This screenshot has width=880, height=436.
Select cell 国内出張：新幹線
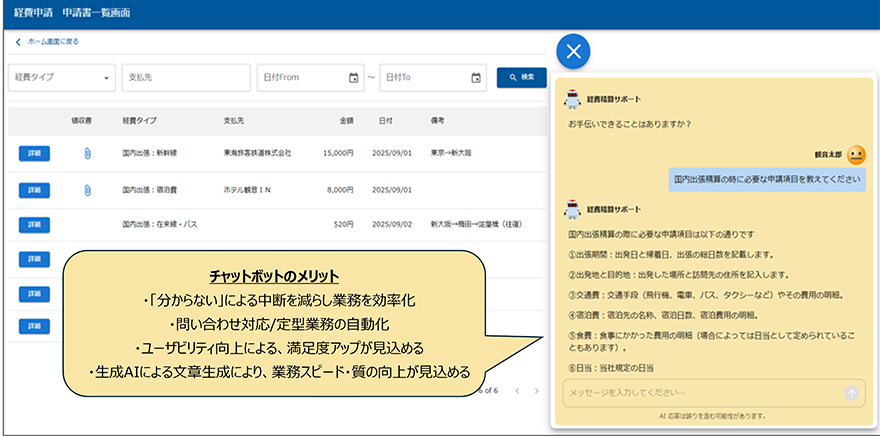(x=149, y=153)
